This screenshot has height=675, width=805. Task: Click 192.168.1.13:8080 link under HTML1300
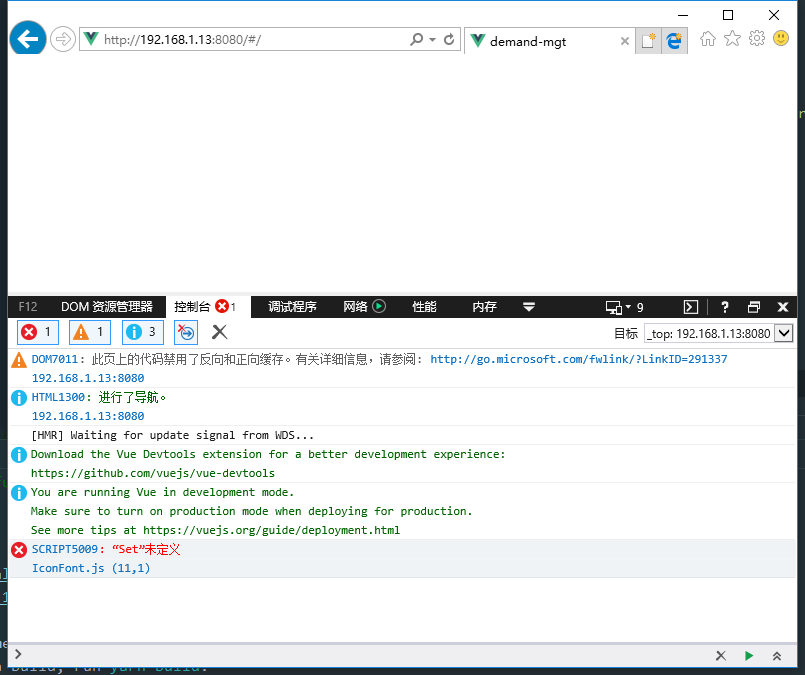coord(88,416)
